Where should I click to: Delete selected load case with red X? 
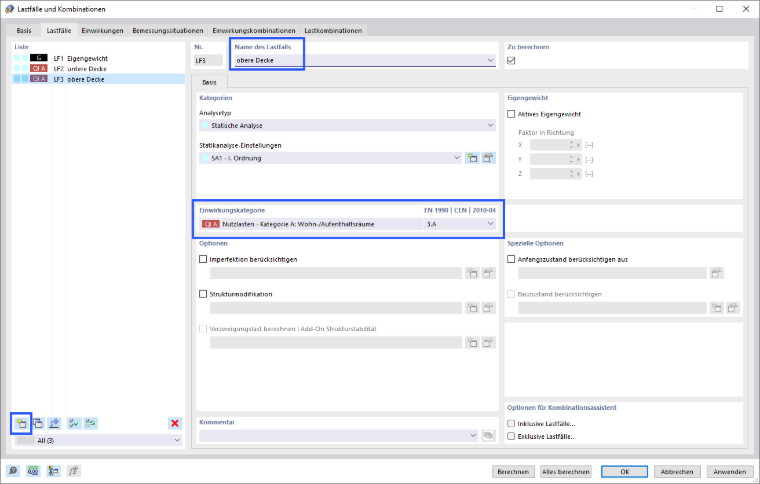(175, 423)
